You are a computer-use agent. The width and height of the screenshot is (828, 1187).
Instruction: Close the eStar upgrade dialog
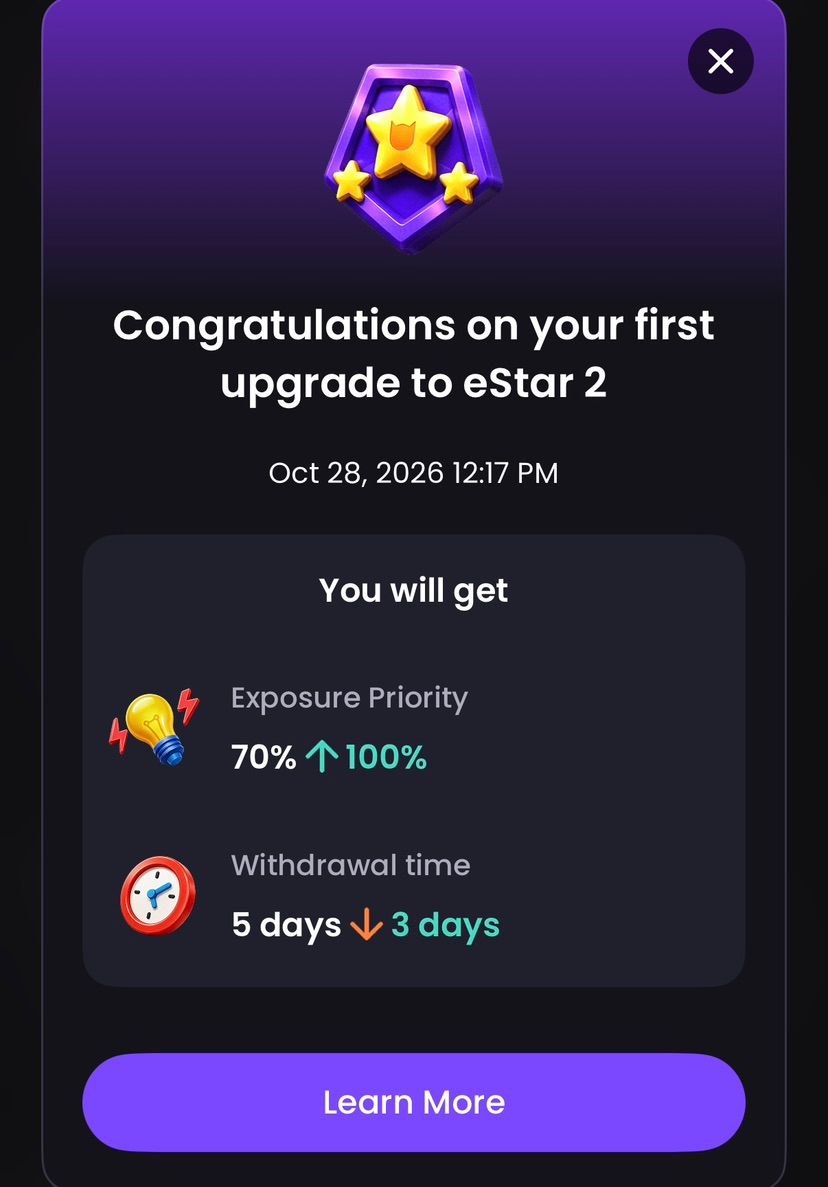coord(721,61)
